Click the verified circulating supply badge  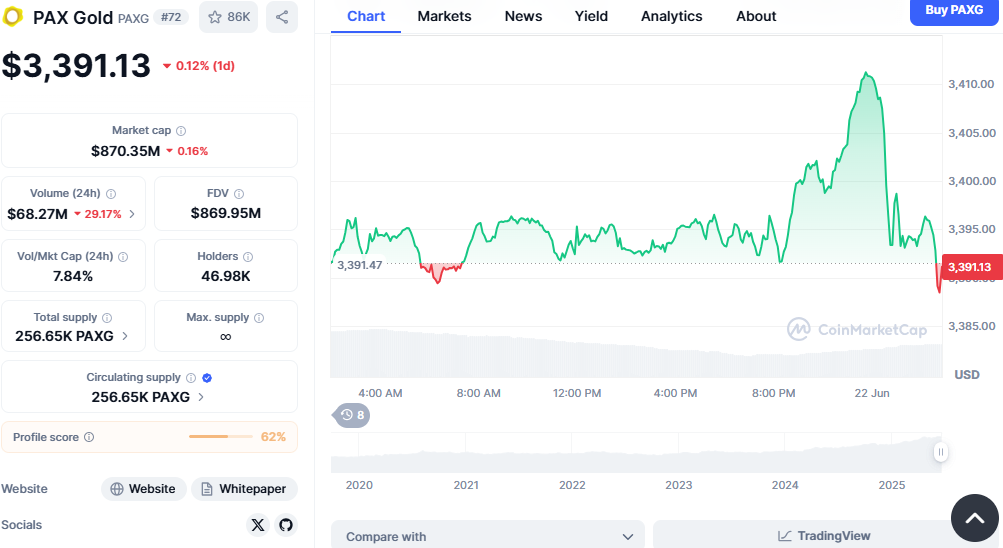(207, 377)
